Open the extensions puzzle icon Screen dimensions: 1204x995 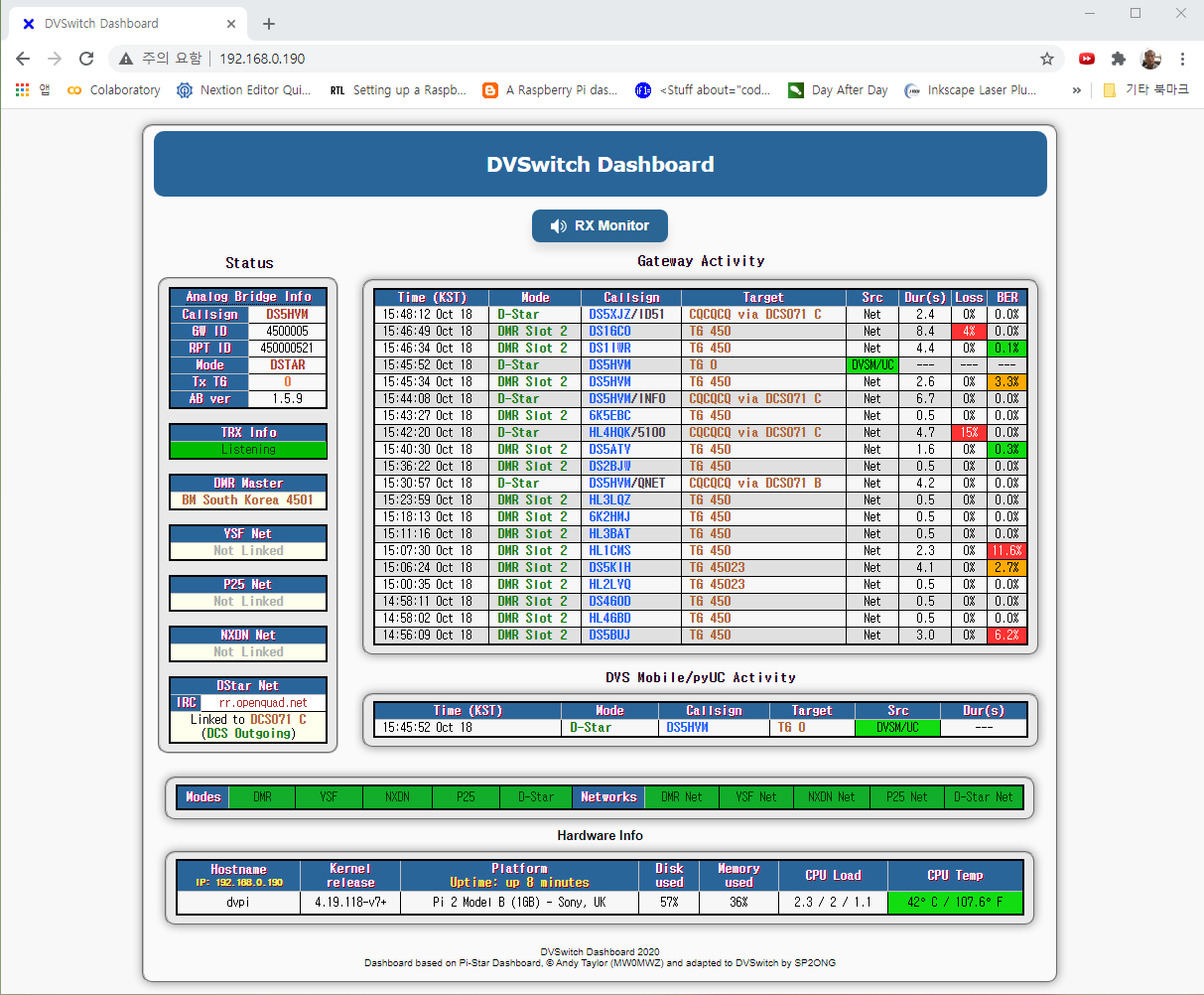1119,59
